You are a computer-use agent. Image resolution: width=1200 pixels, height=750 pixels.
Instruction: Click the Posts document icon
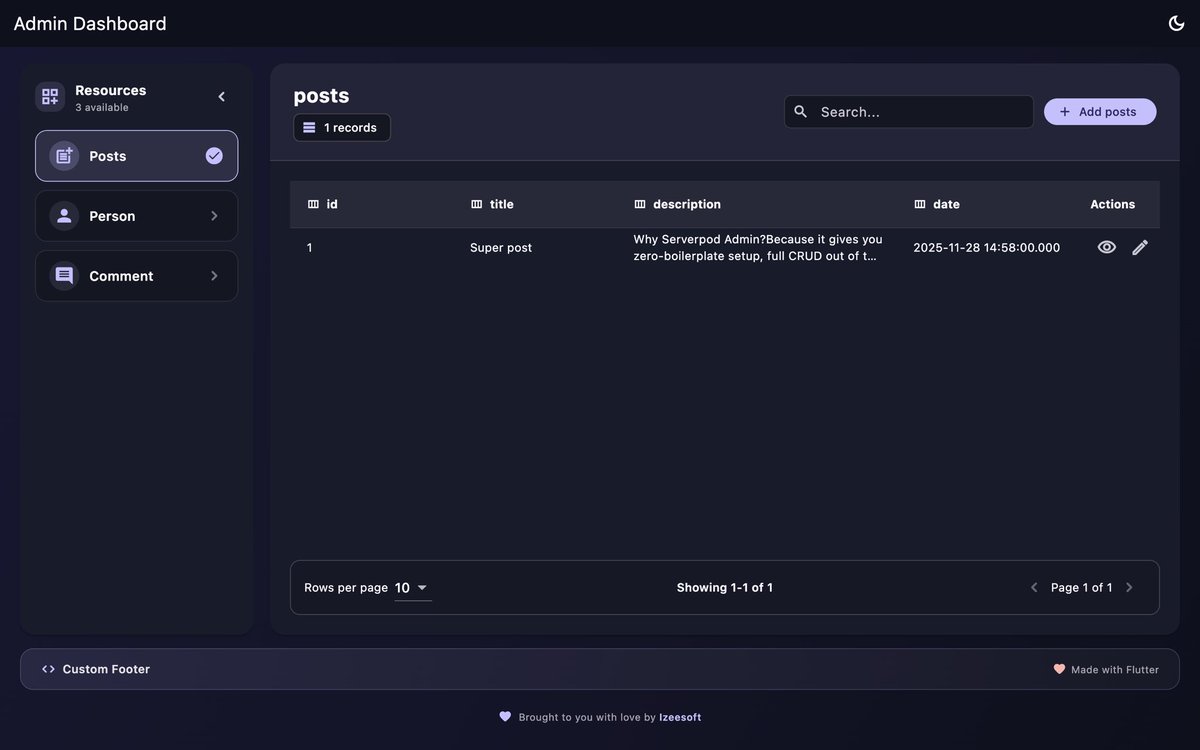[x=64, y=156]
